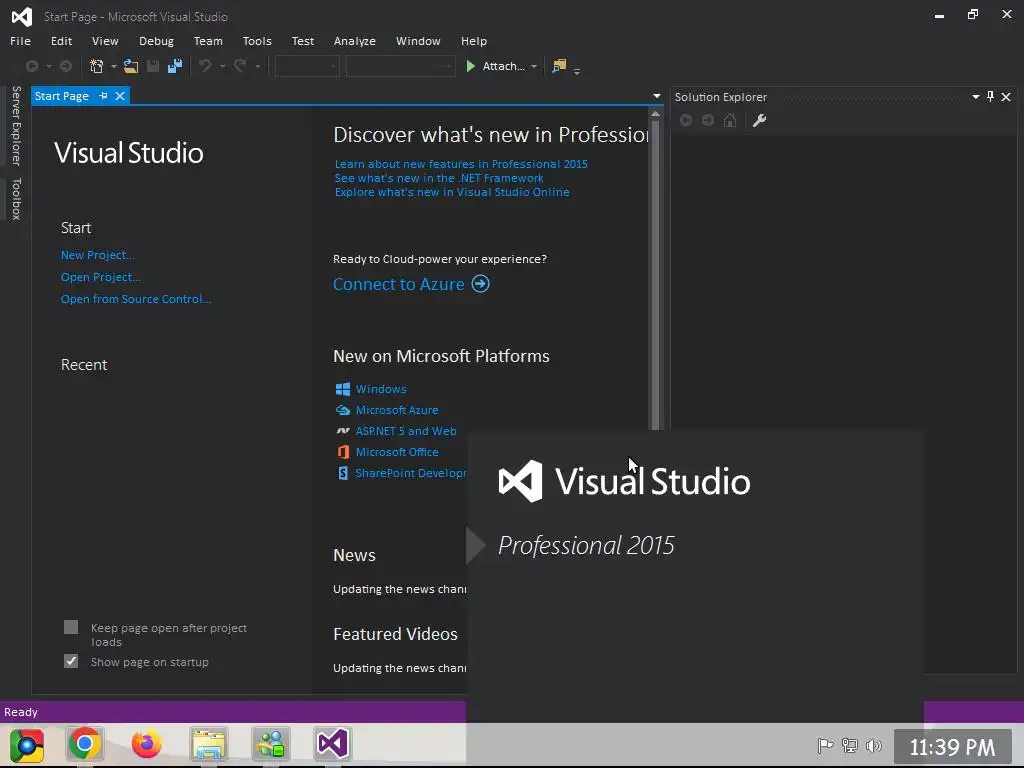Open Explore what's new in Visual Studio Online
Image resolution: width=1024 pixels, height=768 pixels.
452,192
